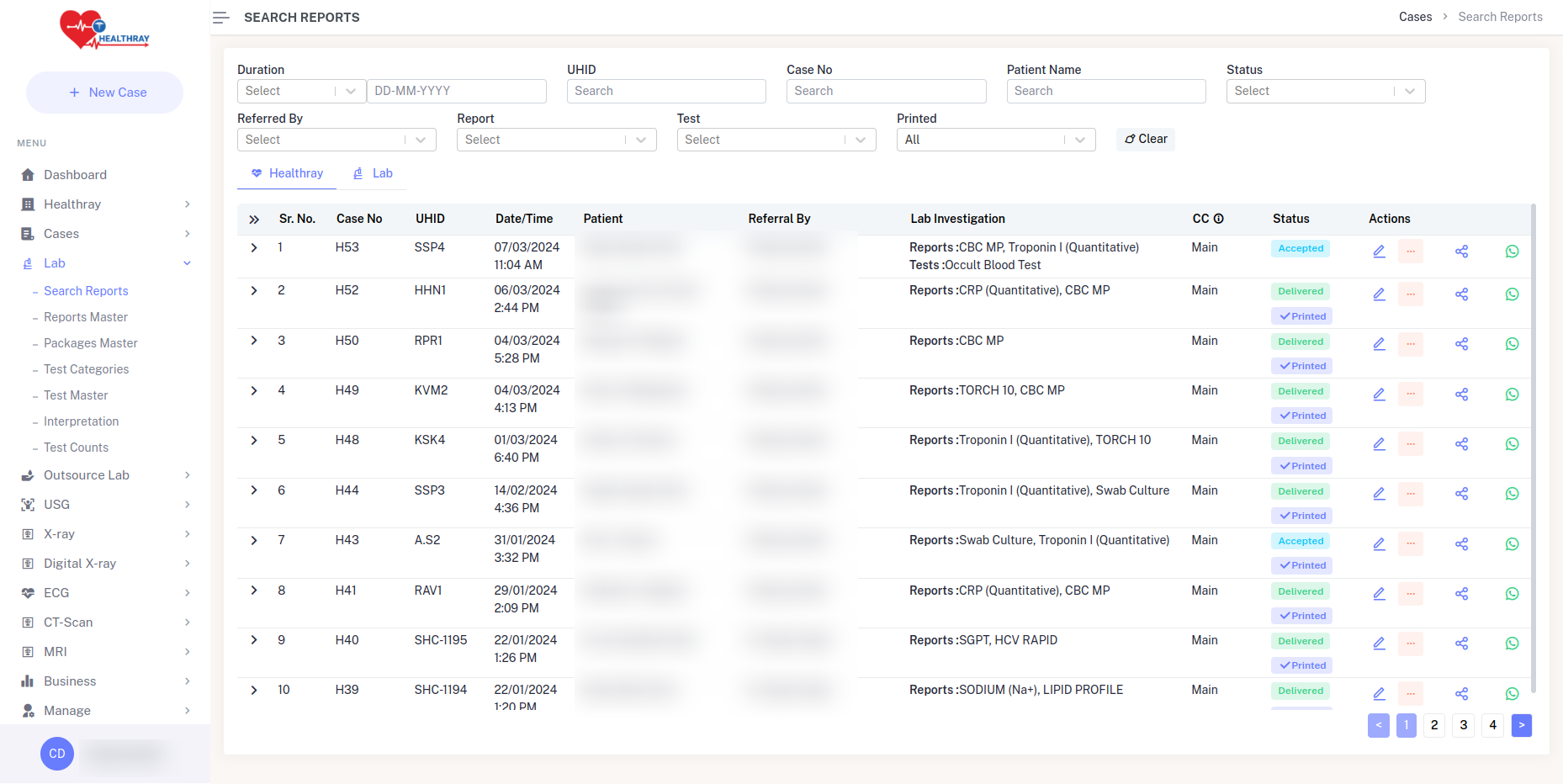Click the Clear filters button

(x=1145, y=139)
